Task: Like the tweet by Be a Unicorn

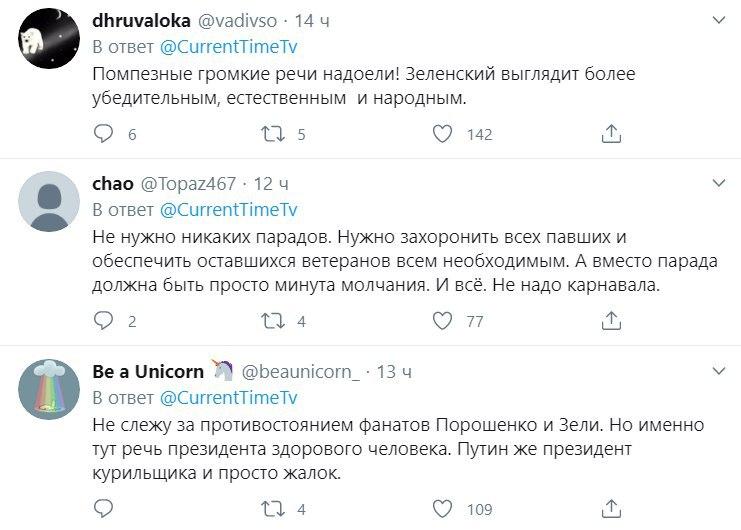Action: coord(442,509)
